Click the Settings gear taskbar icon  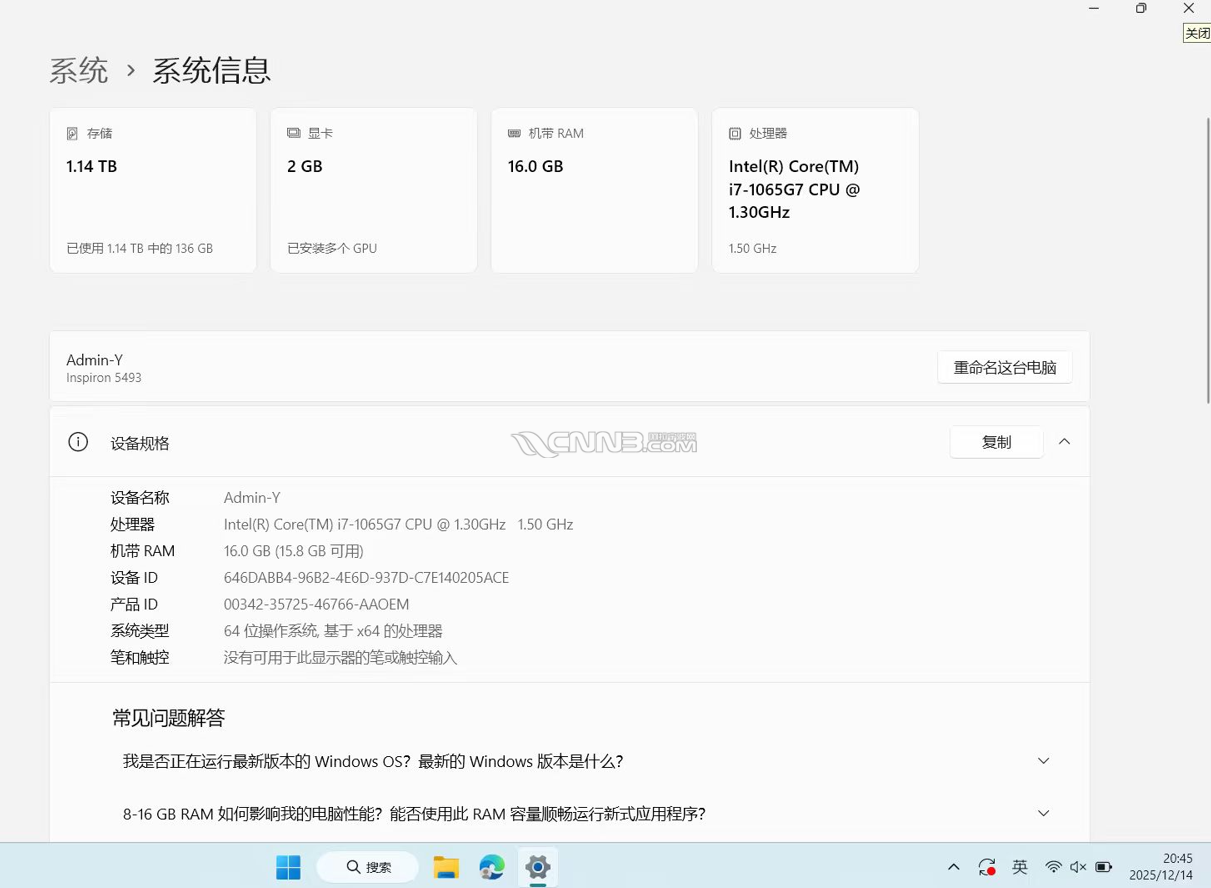(x=538, y=867)
